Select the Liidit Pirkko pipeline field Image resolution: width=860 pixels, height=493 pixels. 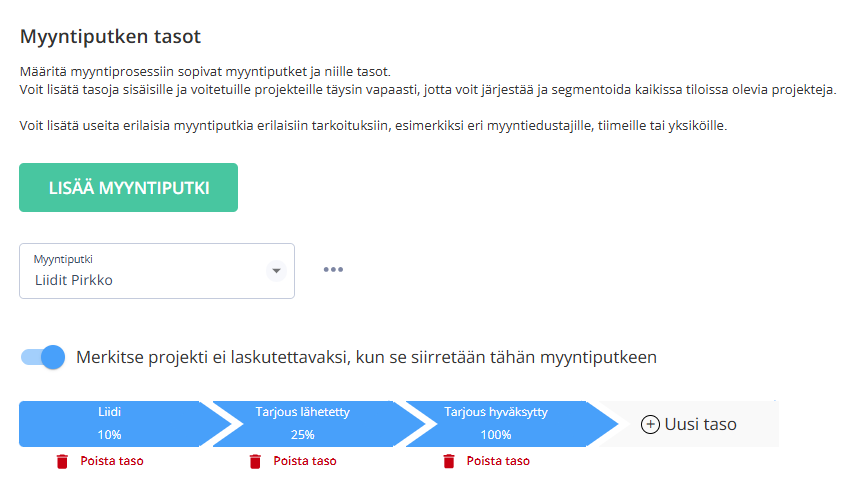pos(157,271)
